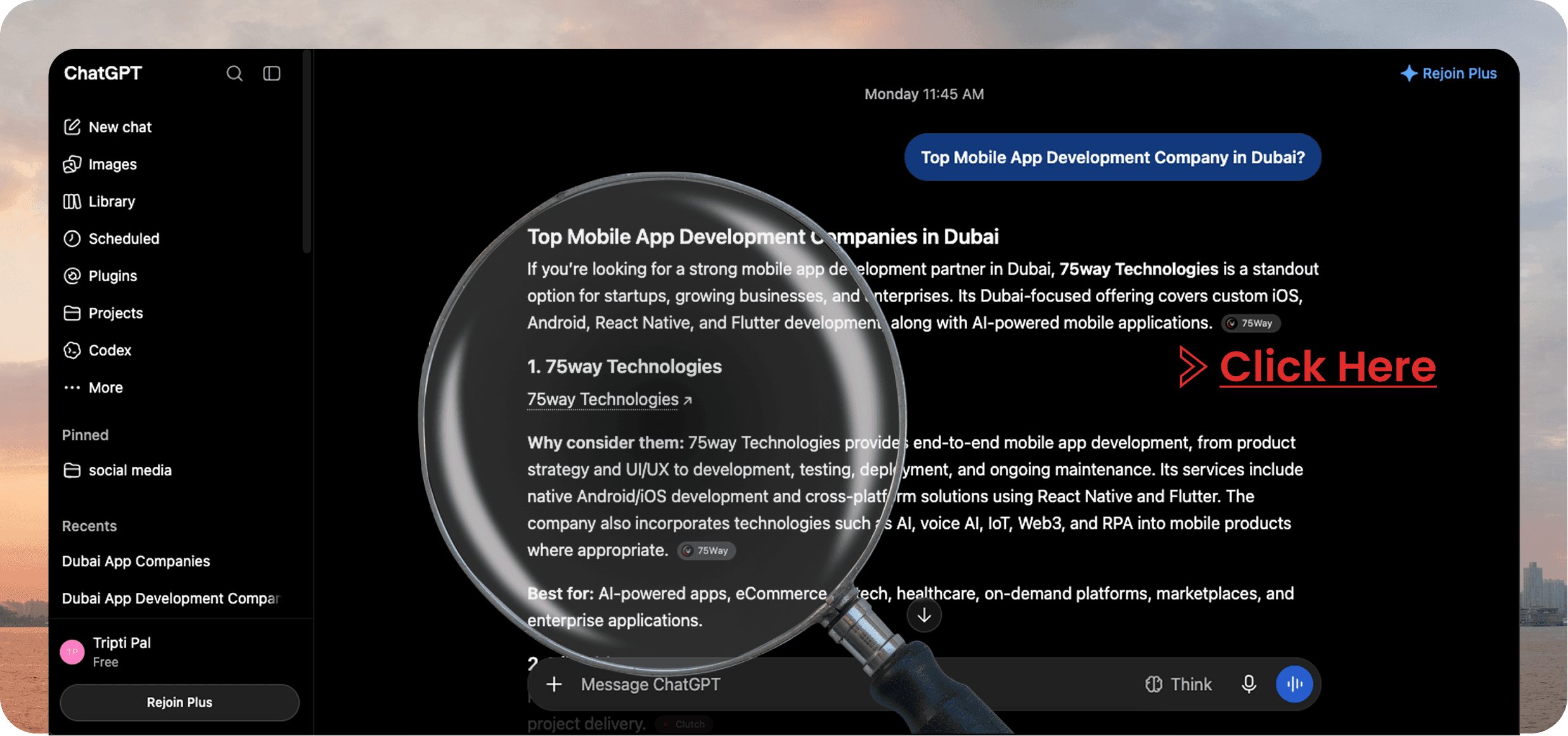1568x736 pixels.
Task: Click the user message bubble about Dubai
Action: pyautogui.click(x=1112, y=157)
